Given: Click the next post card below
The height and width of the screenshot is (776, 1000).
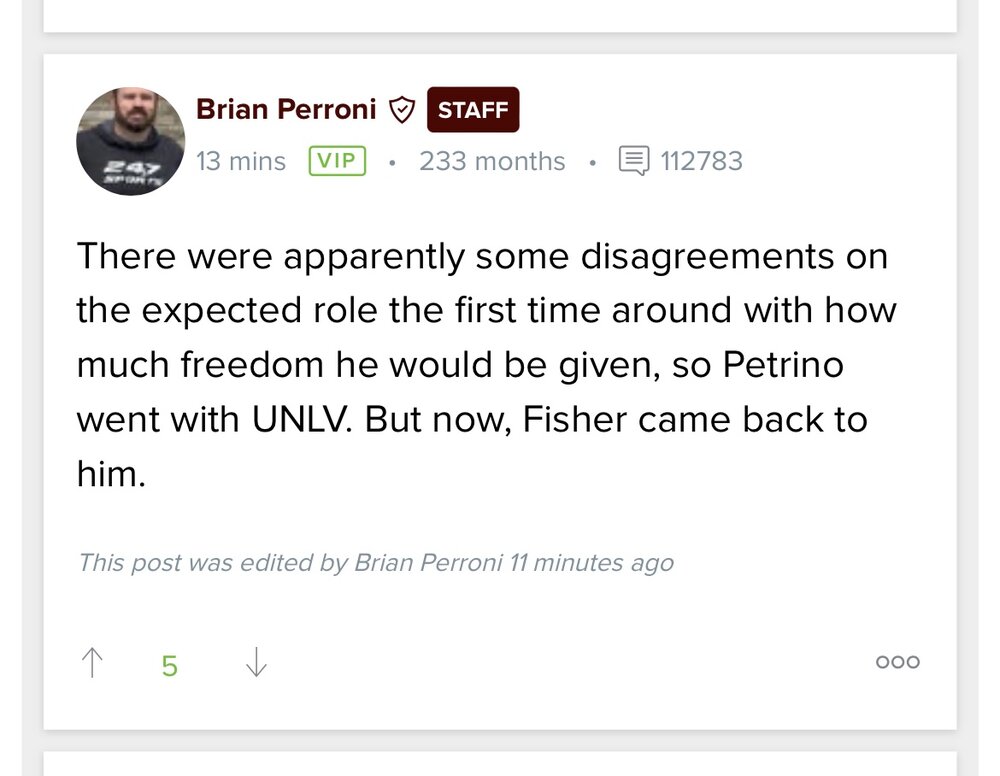Looking at the screenshot, I should [x=500, y=763].
